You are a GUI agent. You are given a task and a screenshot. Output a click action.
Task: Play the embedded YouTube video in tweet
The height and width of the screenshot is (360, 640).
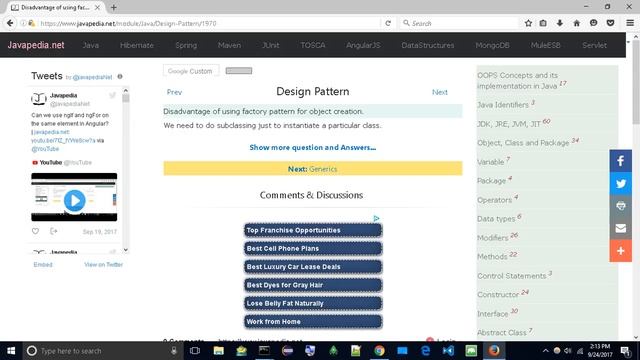[74, 200]
